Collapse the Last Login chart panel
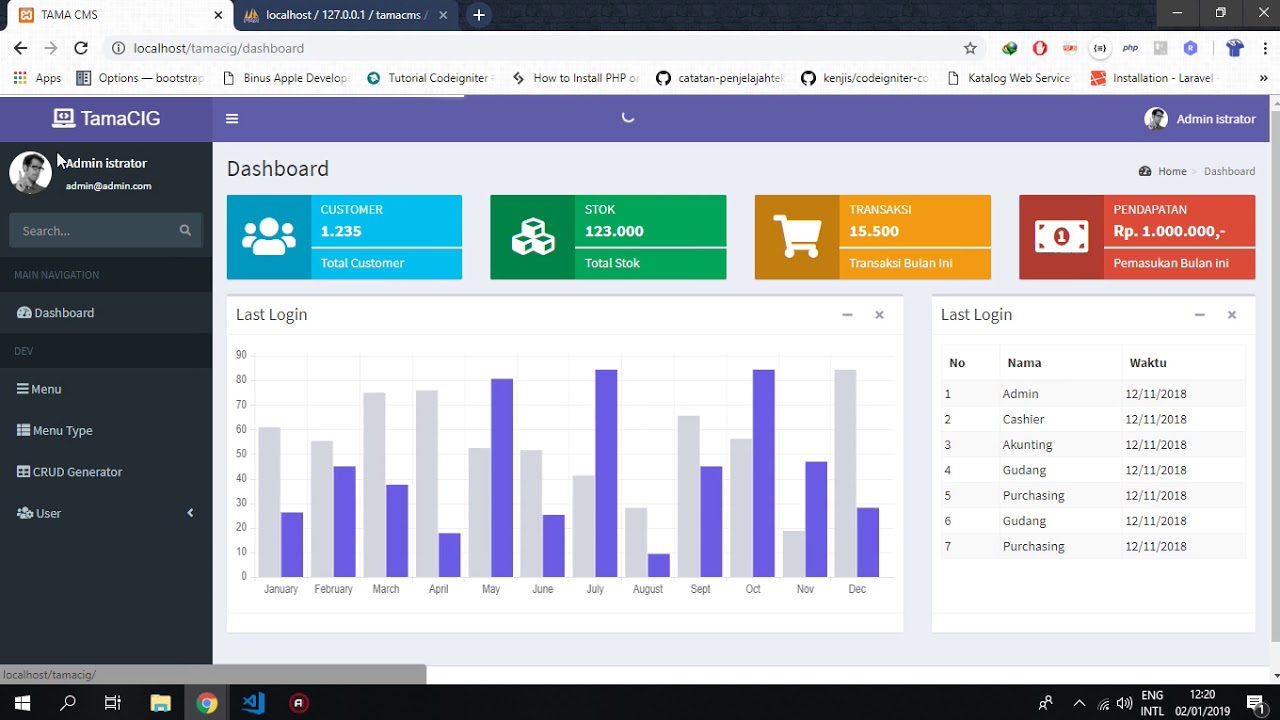Image resolution: width=1280 pixels, height=720 pixels. 847,315
